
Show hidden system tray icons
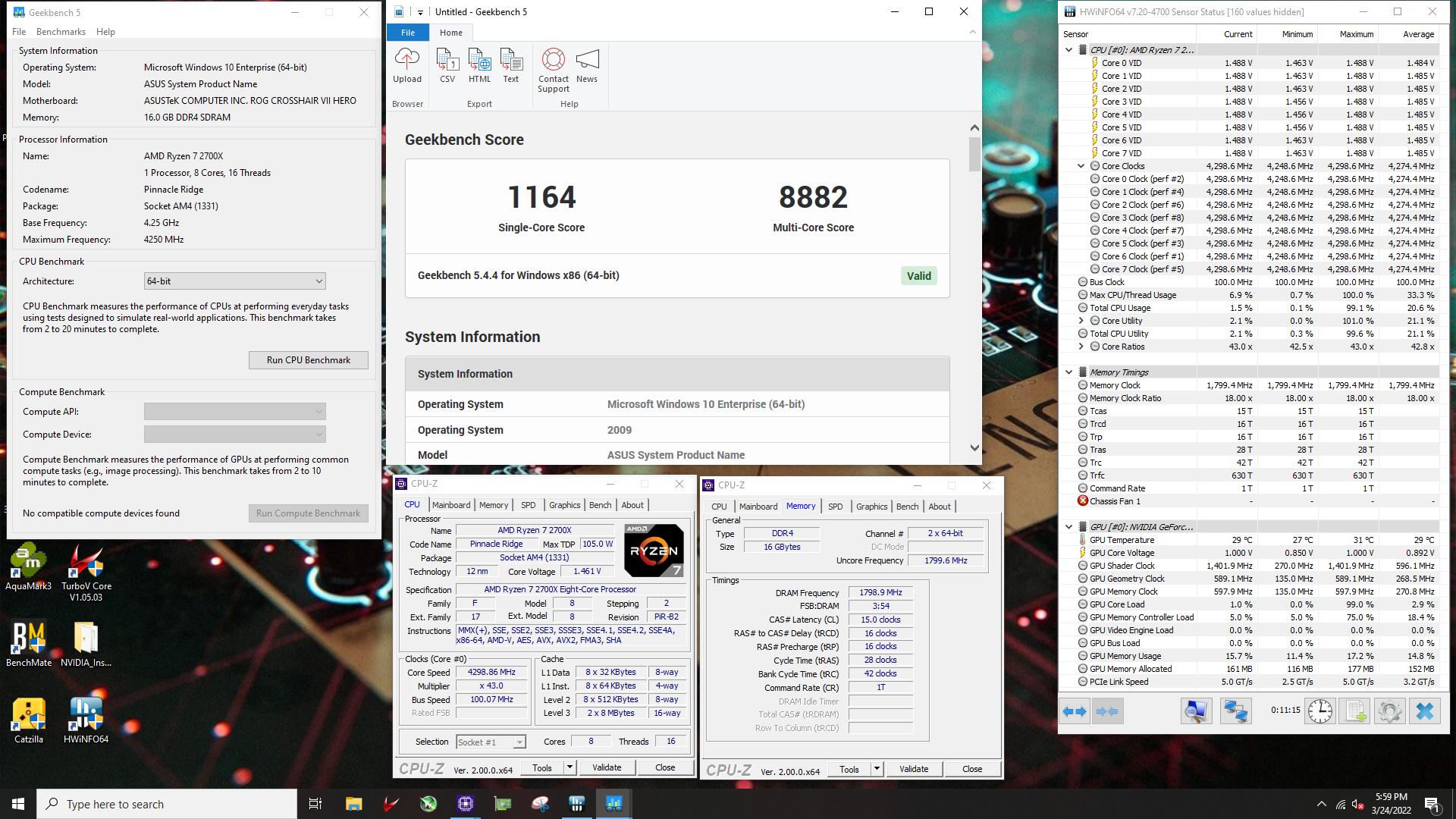(1322, 804)
